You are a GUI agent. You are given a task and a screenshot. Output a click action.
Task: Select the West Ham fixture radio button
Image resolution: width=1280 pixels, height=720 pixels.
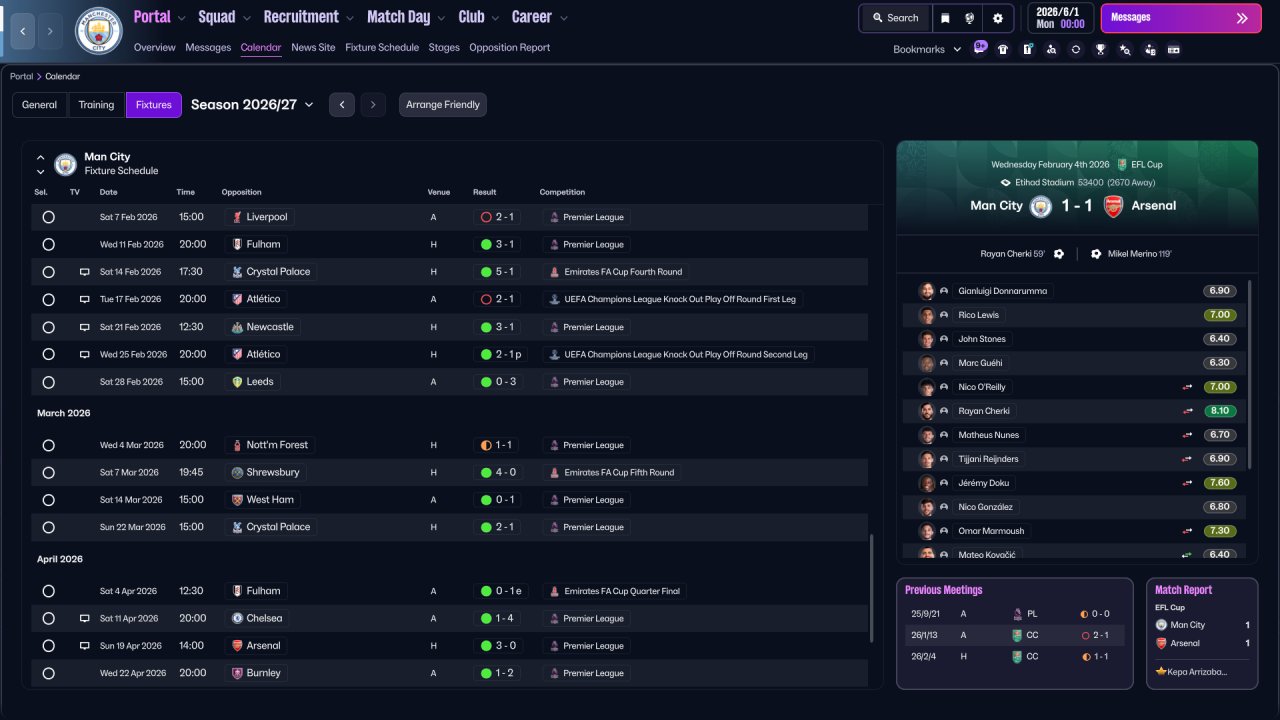48,500
